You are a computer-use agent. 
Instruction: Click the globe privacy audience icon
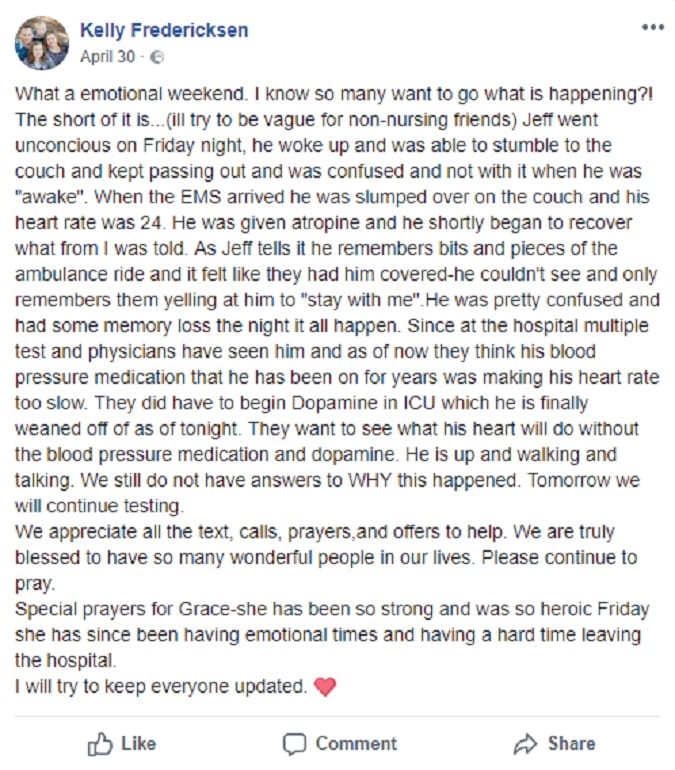[157, 57]
